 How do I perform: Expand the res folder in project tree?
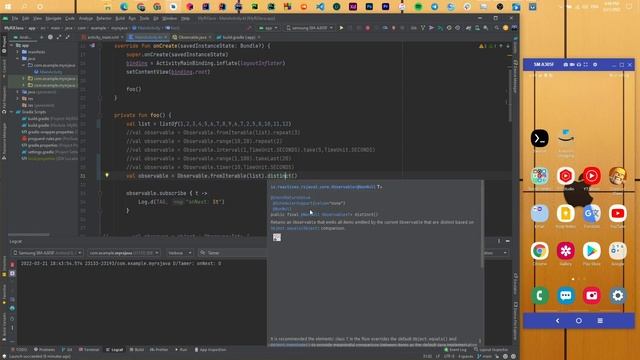pyautogui.click(x=18, y=98)
